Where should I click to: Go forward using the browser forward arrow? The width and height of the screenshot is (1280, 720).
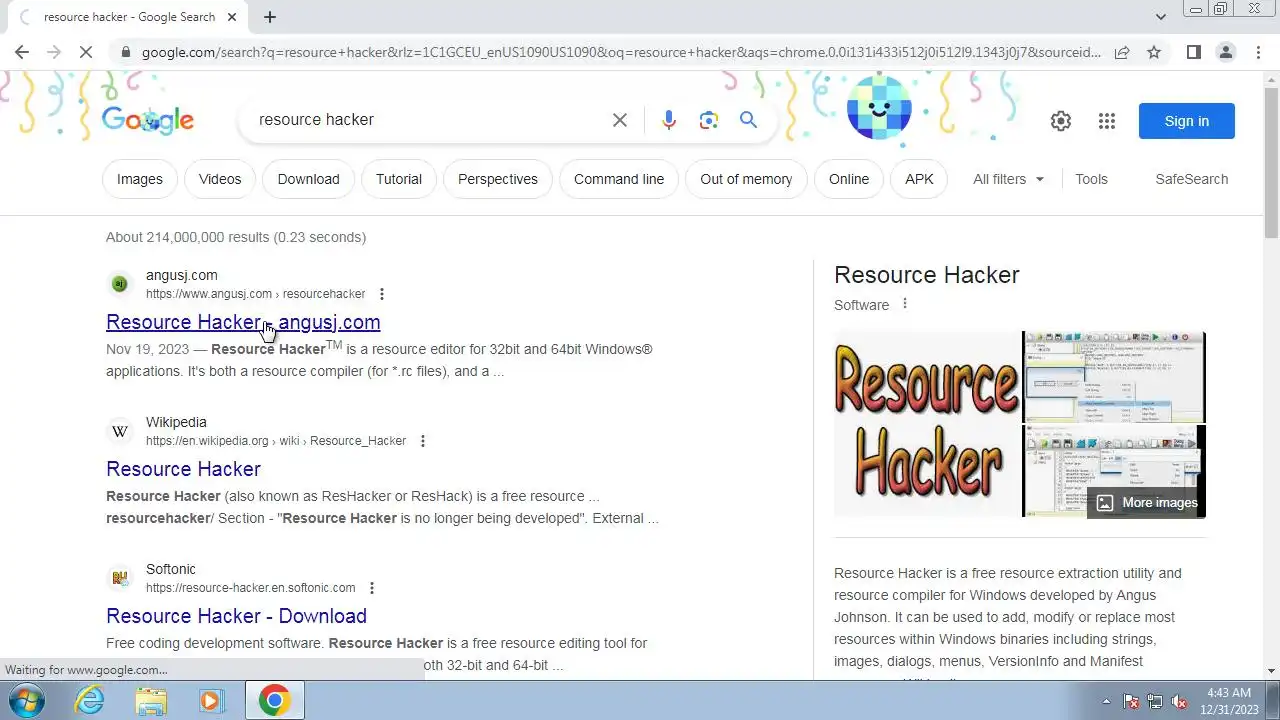(x=54, y=52)
